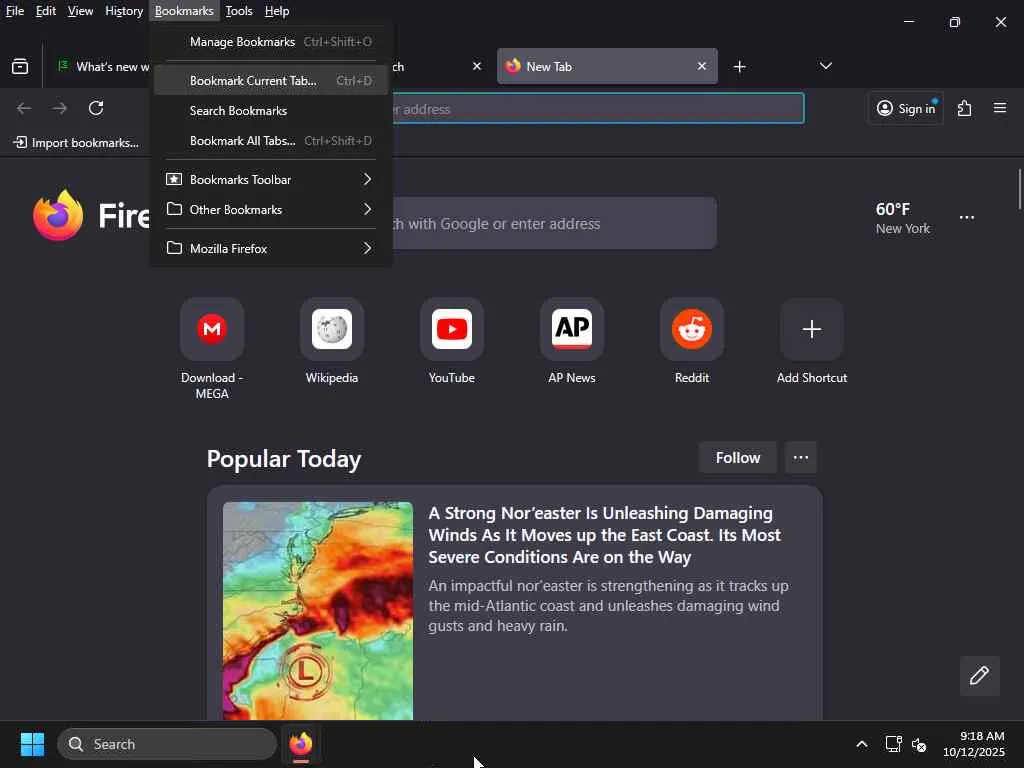The height and width of the screenshot is (768, 1024).
Task: Open the Windows Start menu
Action: point(32,744)
